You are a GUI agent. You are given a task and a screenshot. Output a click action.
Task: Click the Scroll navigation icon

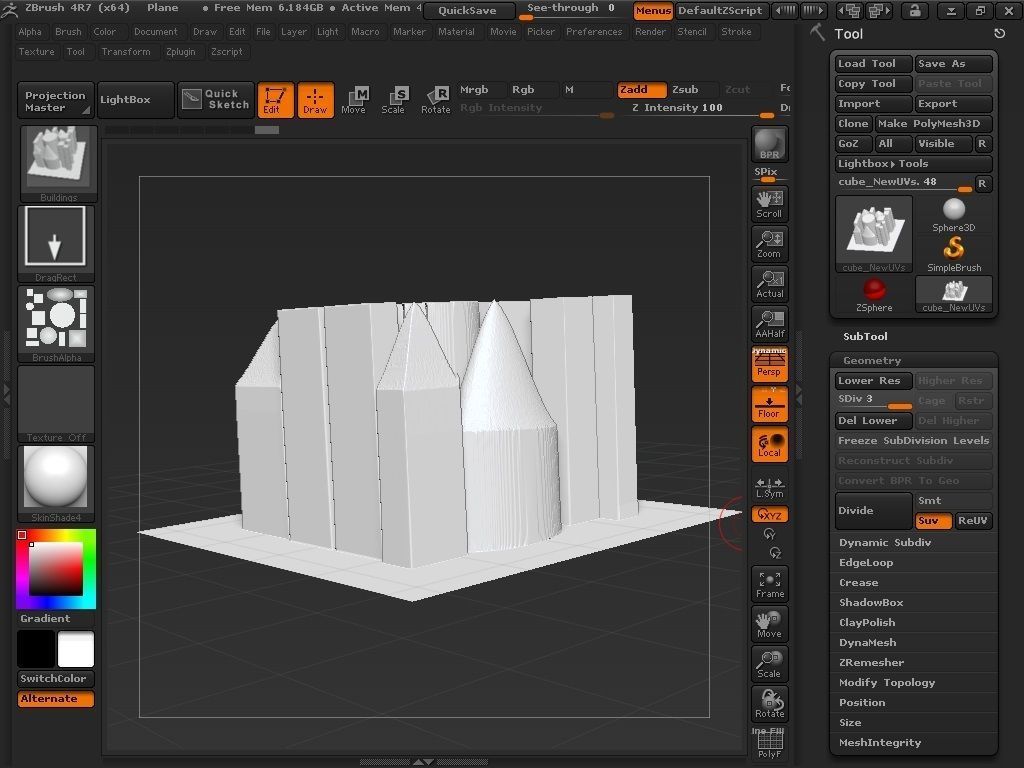click(x=769, y=204)
